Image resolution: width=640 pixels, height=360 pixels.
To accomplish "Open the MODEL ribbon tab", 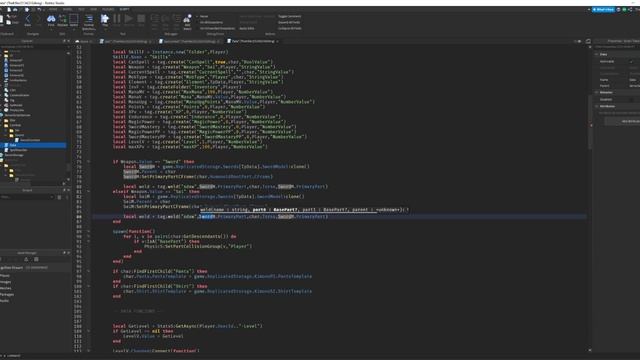I will (x=67, y=9).
